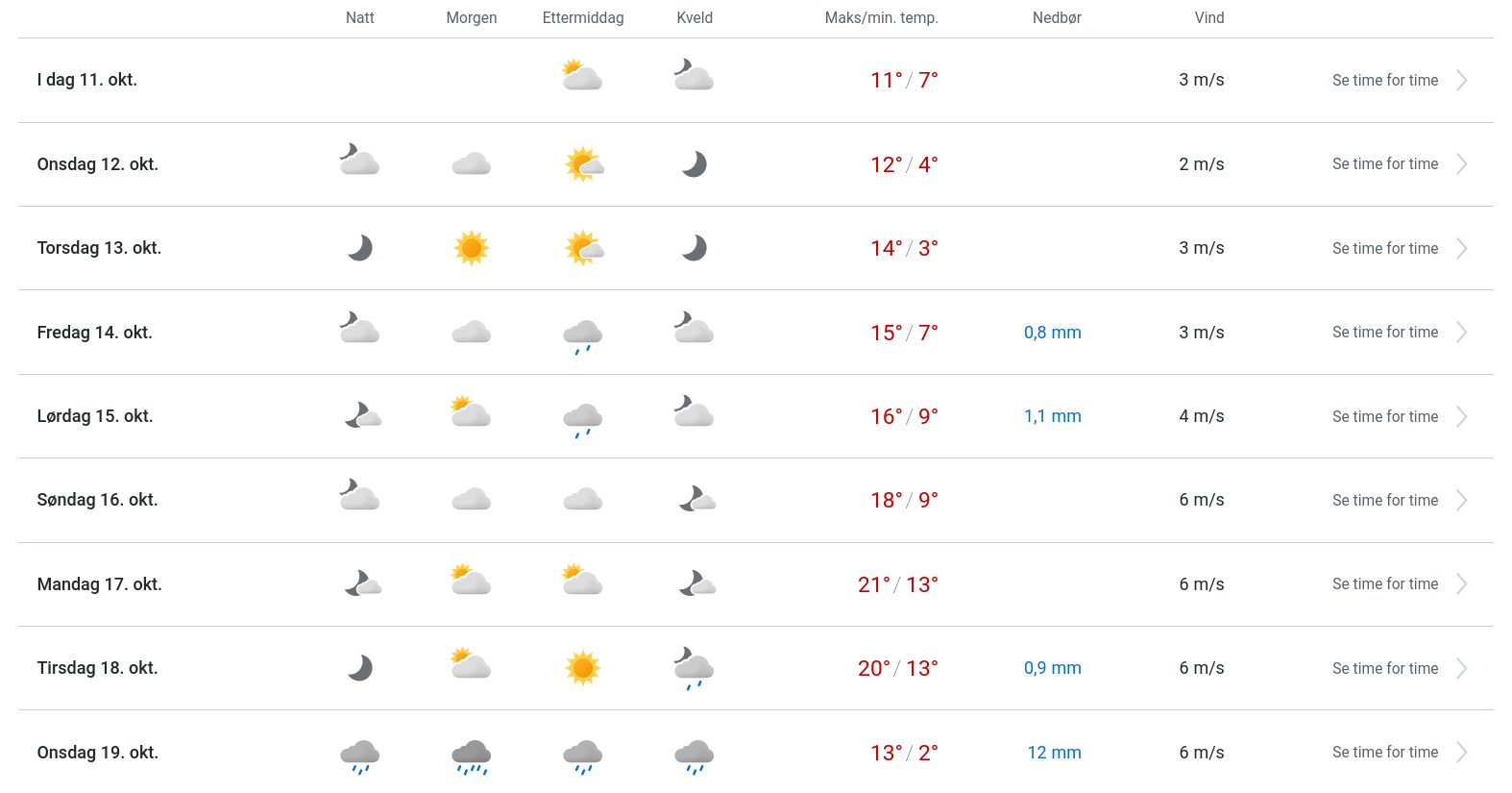This screenshot has height=793, width=1512.
Task: Open 'Se time for time' for Onsdag 12. okt.
Action: tap(1384, 164)
